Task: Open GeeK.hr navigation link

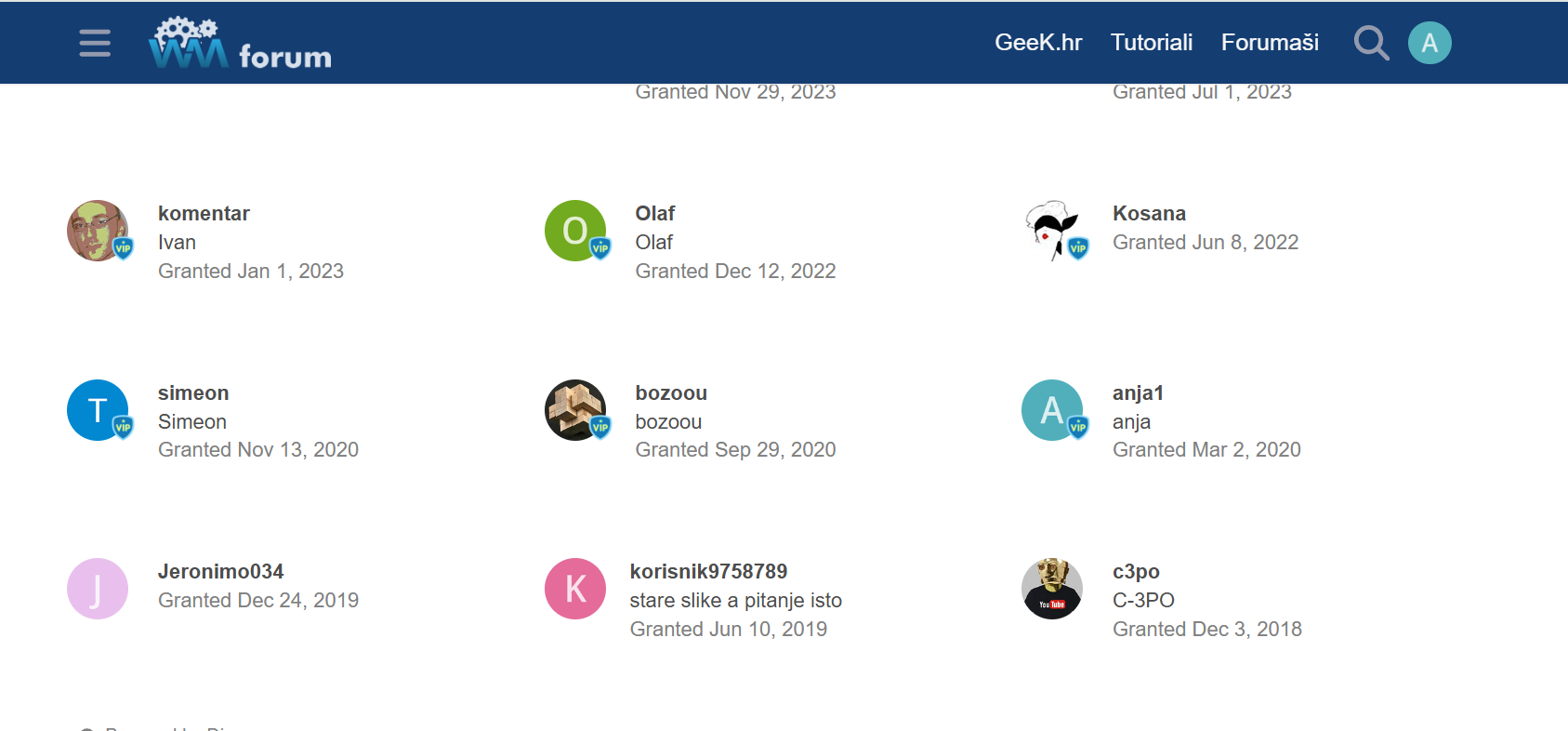Action: (x=1038, y=43)
